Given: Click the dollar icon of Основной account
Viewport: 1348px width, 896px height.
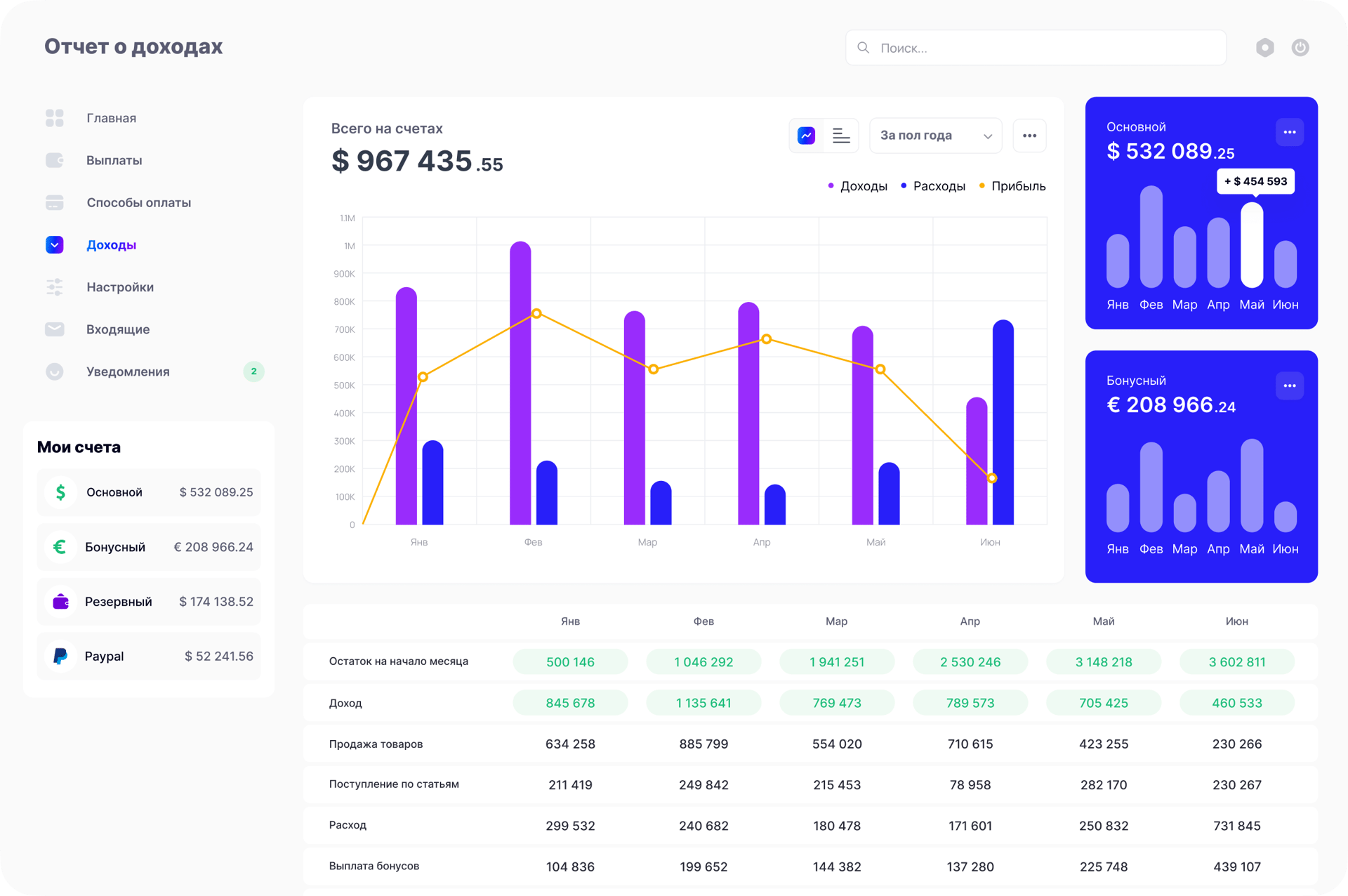Looking at the screenshot, I should 60,492.
